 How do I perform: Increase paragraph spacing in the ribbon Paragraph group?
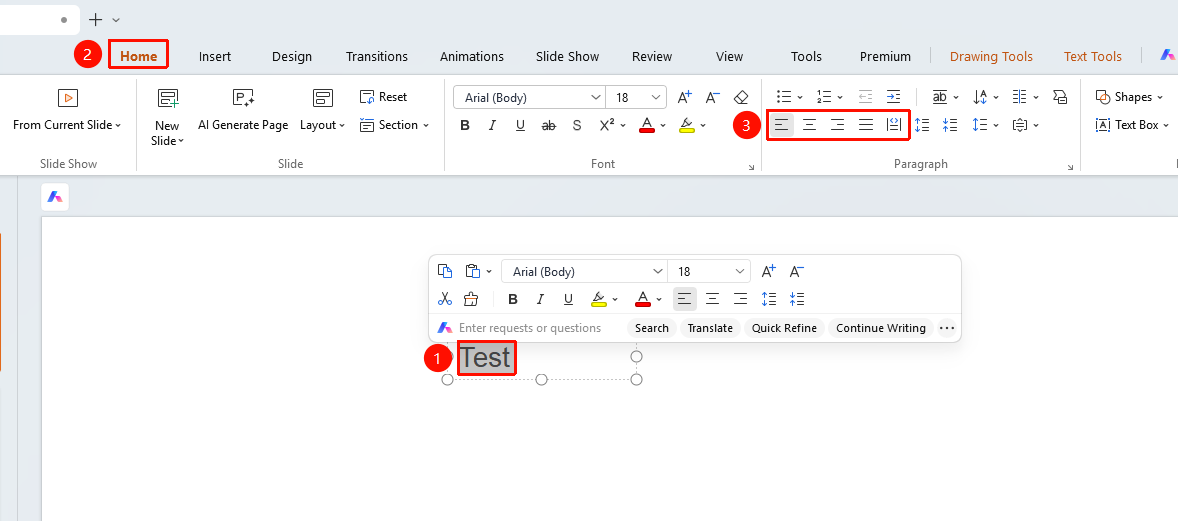point(922,125)
